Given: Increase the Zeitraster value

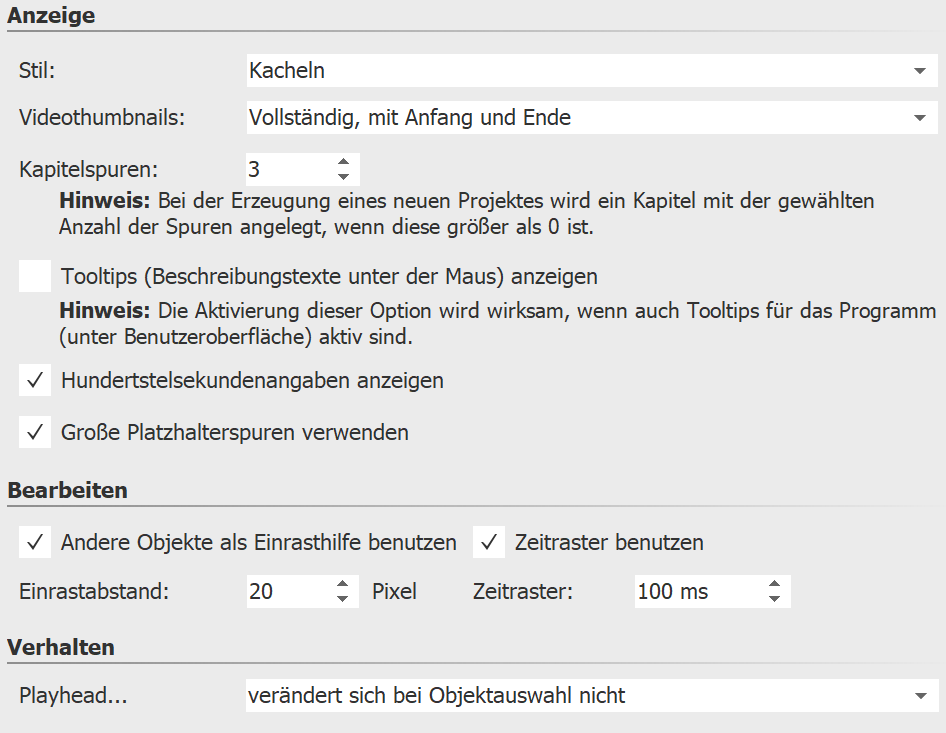Looking at the screenshot, I should tap(774, 584).
